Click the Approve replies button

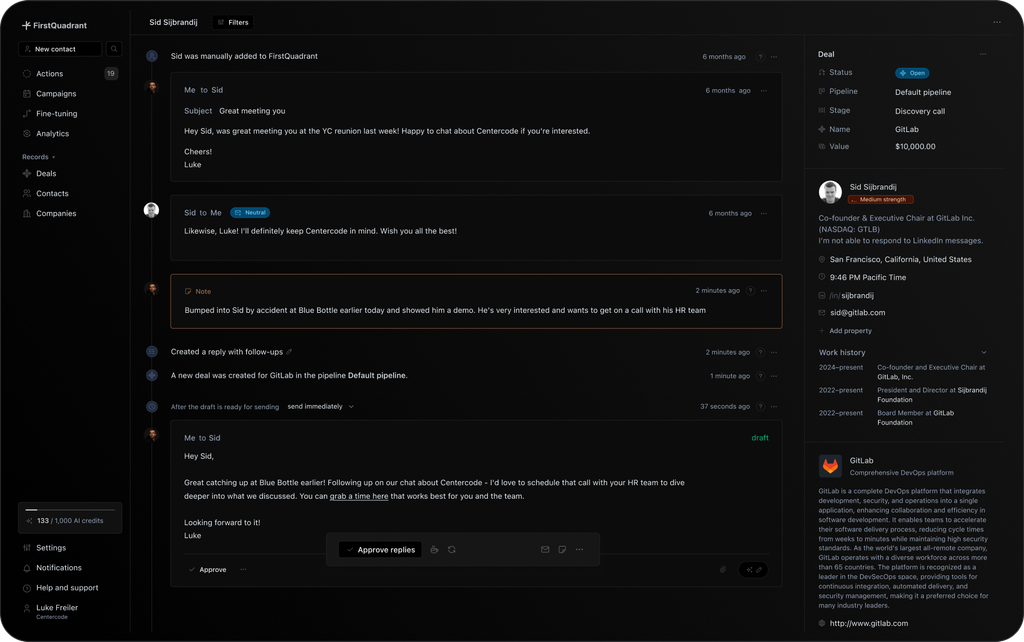(x=380, y=550)
